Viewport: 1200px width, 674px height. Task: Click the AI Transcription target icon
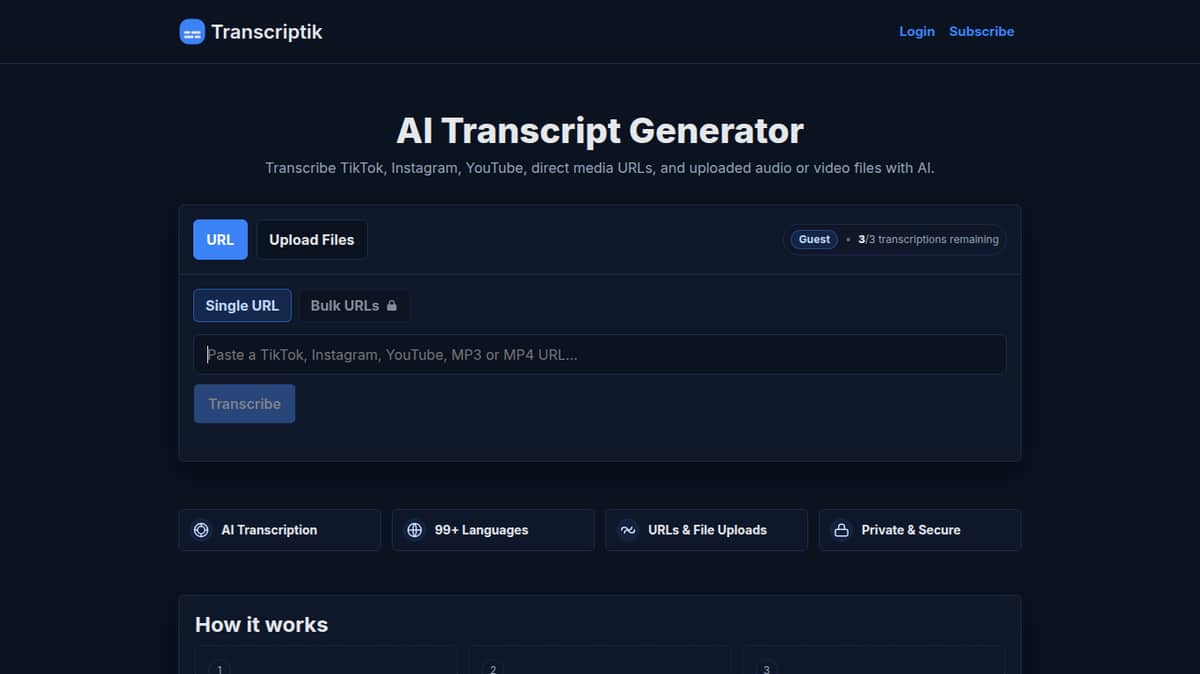(x=201, y=530)
